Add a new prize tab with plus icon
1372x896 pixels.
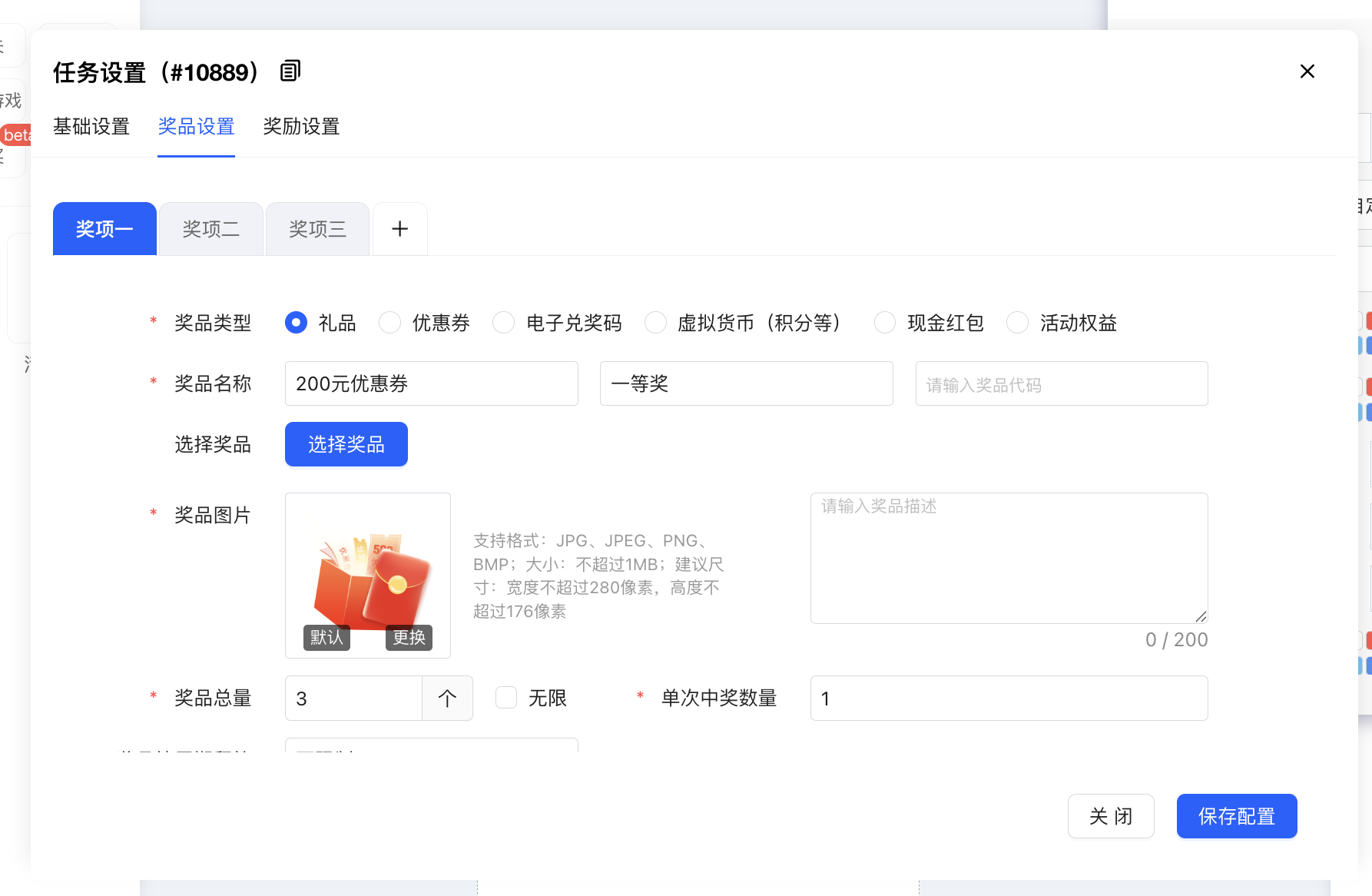click(399, 229)
